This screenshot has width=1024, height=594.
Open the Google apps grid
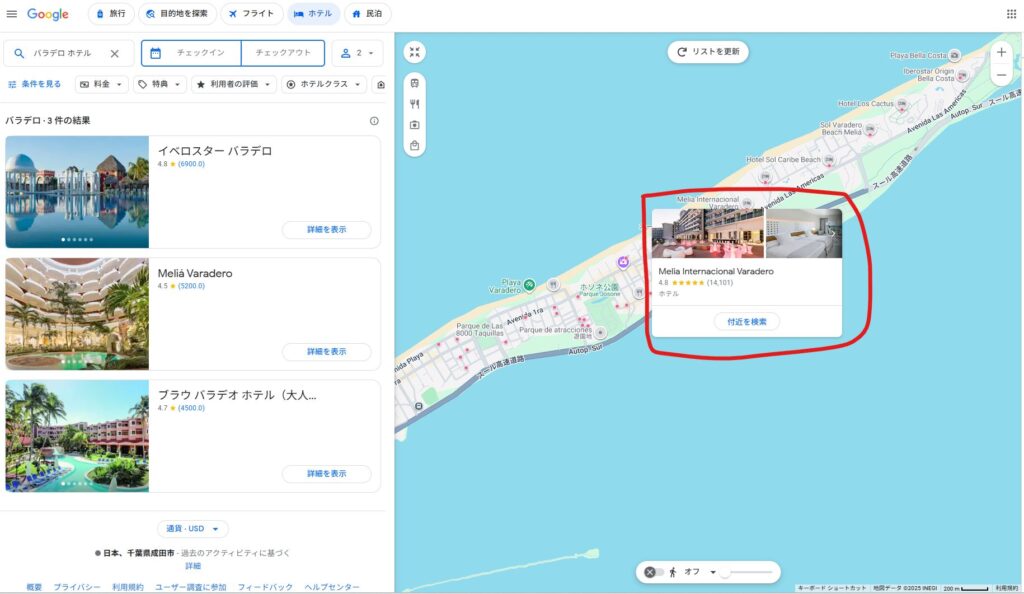click(x=1010, y=14)
